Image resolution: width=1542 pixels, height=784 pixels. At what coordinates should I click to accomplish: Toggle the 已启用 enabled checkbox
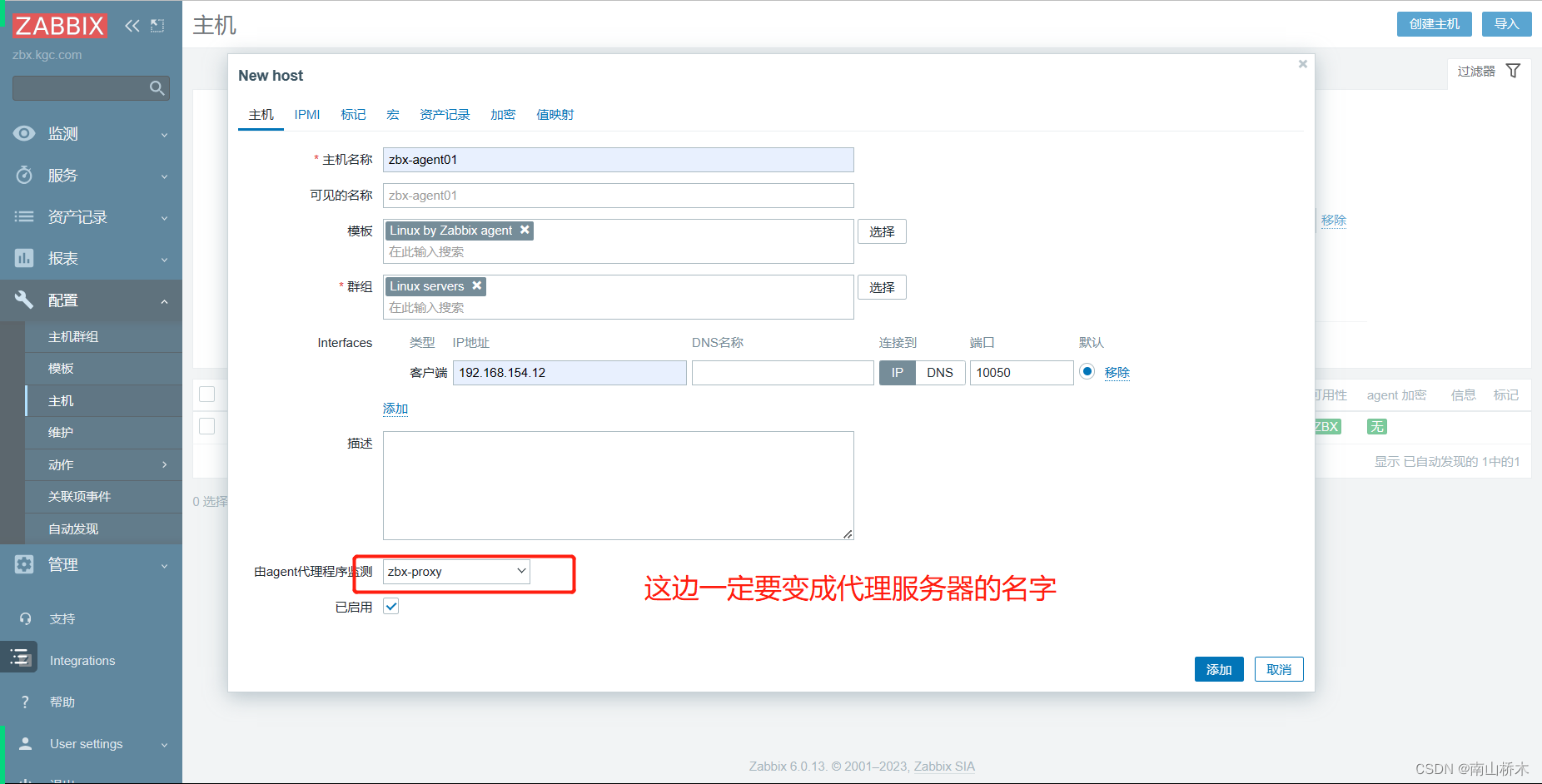391,606
